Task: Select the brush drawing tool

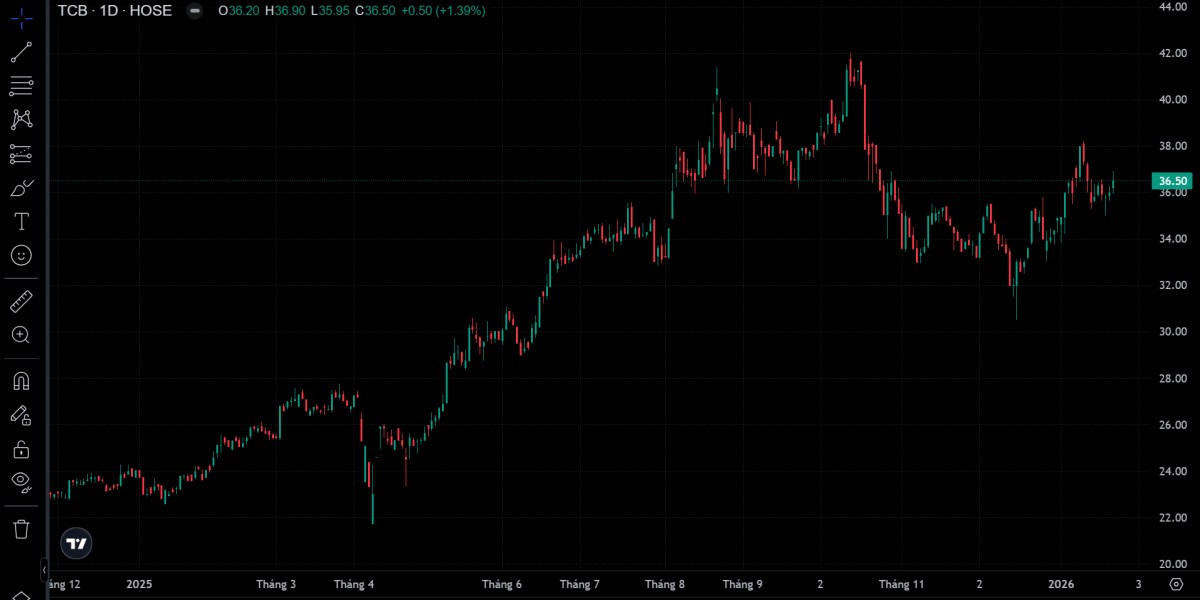Action: click(x=21, y=188)
